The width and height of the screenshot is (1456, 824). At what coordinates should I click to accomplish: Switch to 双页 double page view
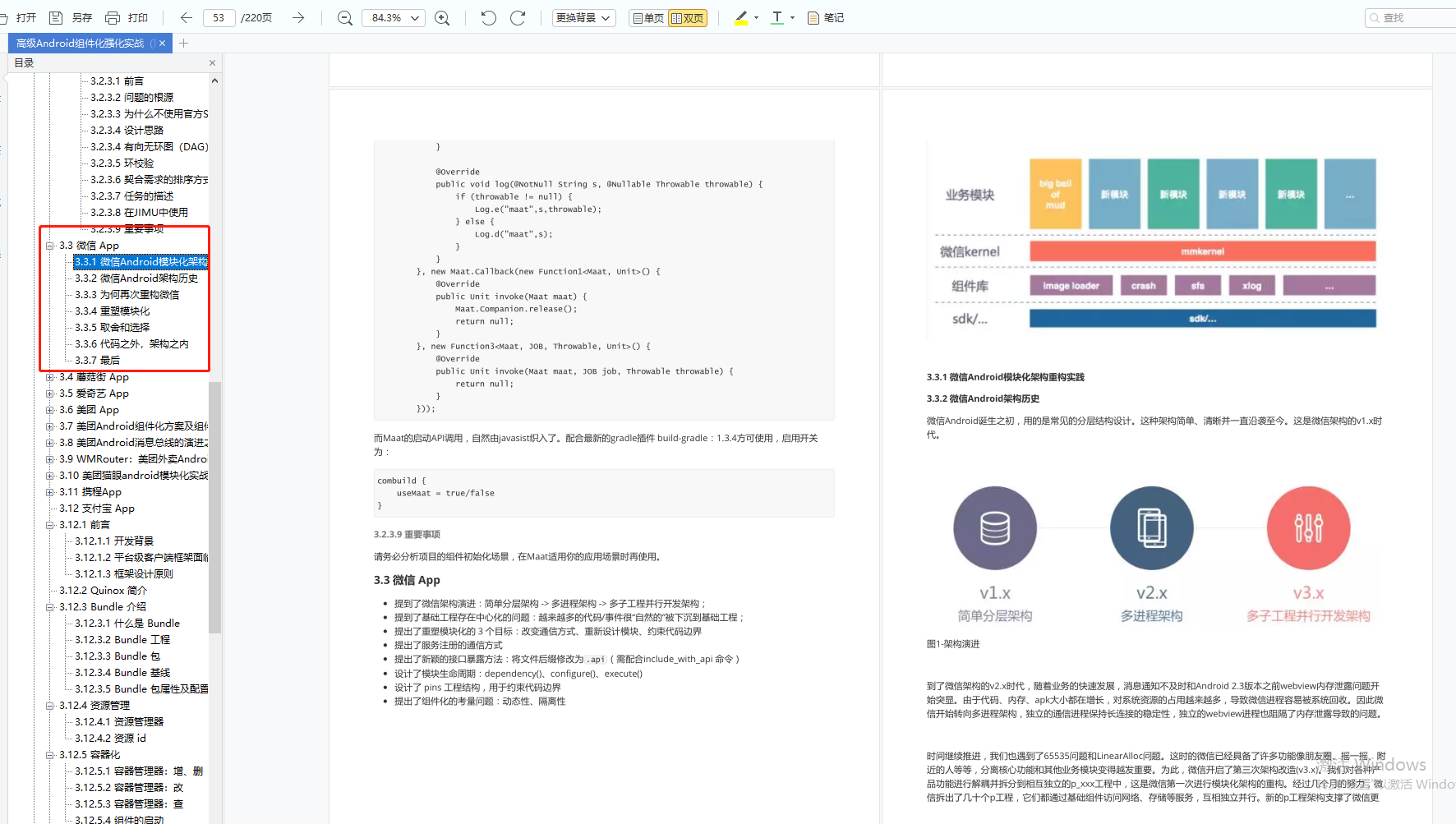[x=688, y=17]
